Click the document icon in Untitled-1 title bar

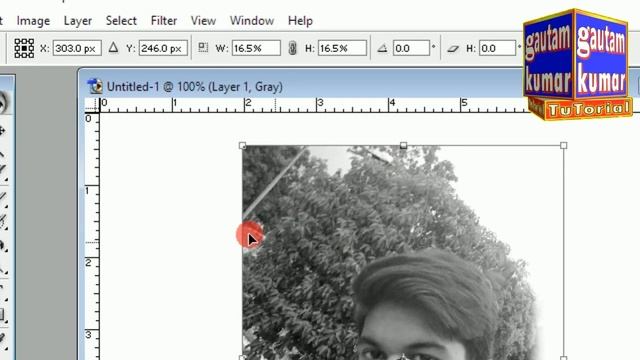point(96,86)
